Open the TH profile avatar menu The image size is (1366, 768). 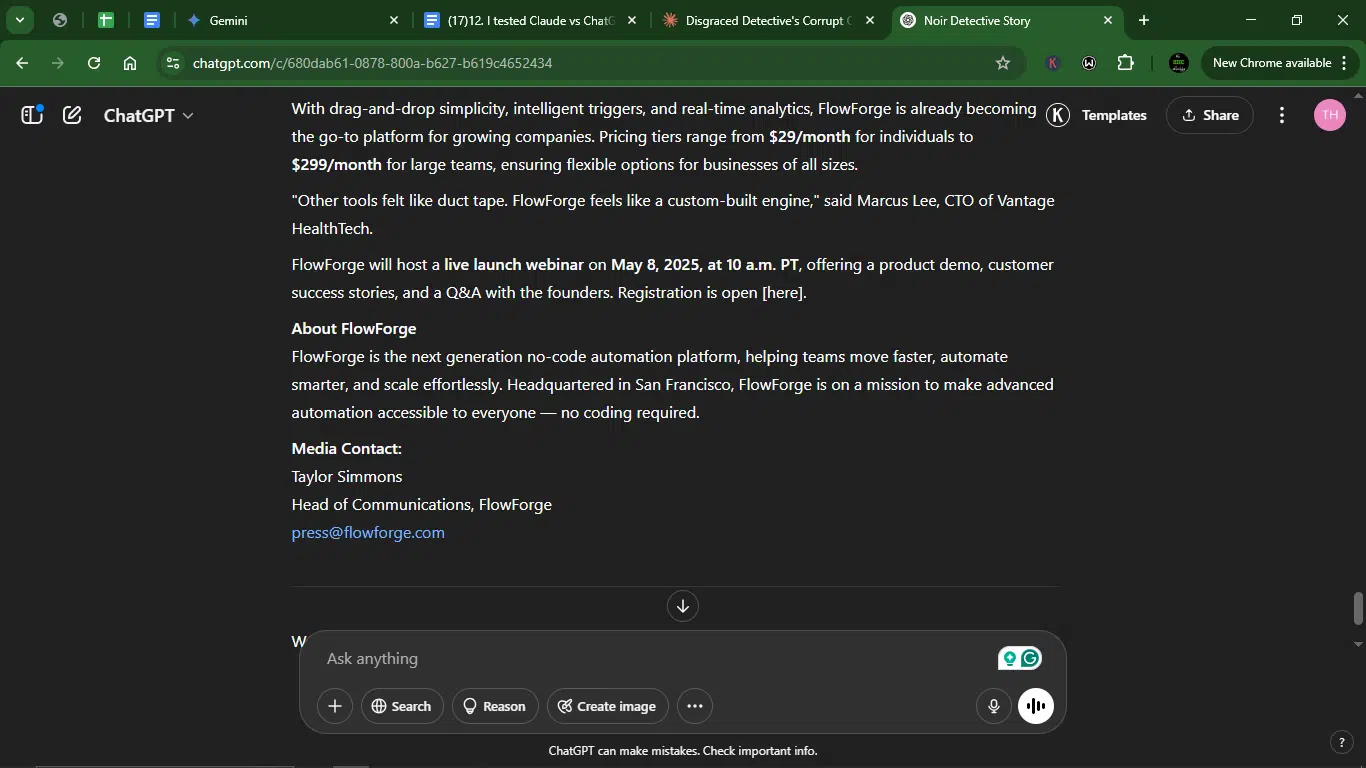click(x=1329, y=115)
